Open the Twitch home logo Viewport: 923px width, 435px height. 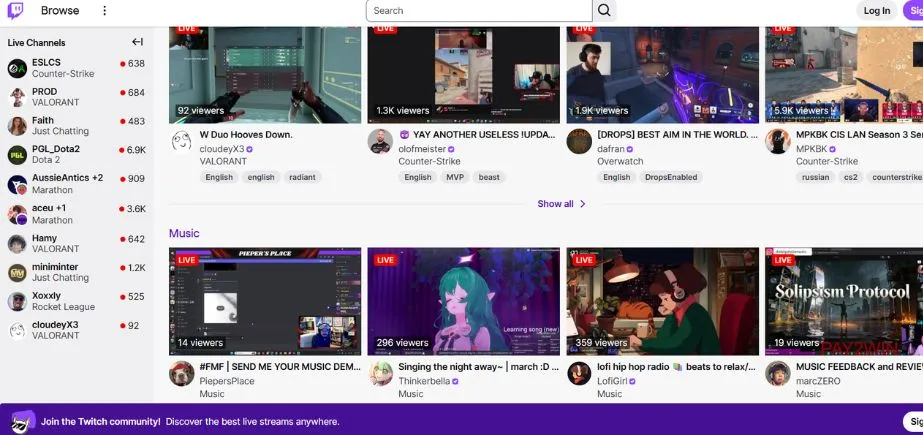click(15, 11)
